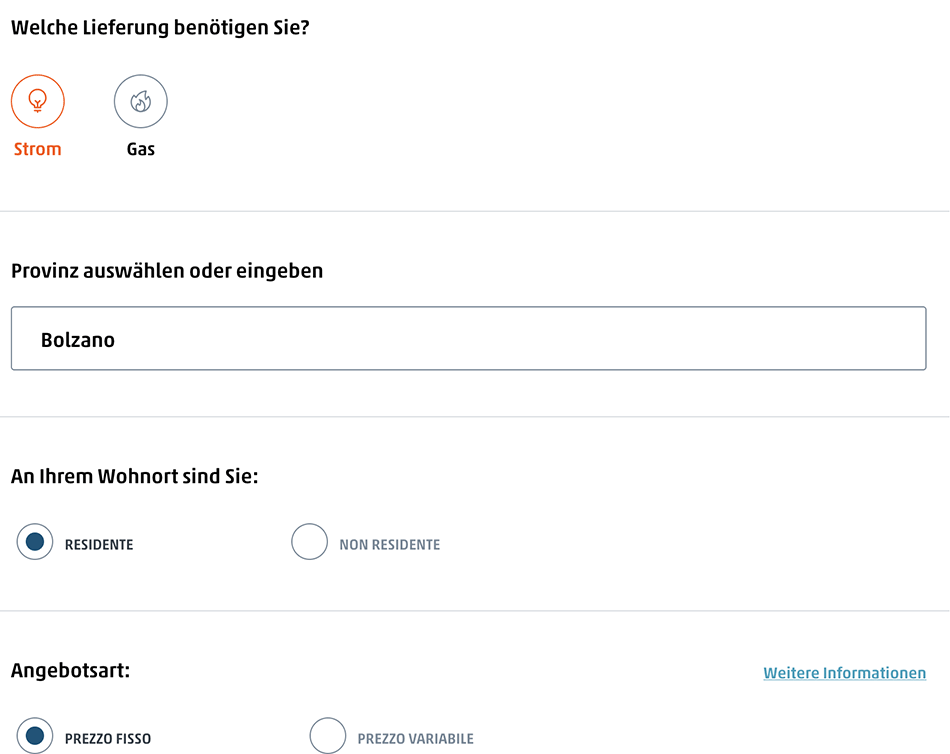Click the 'Angebotsart:' heading

pyautogui.click(x=70, y=670)
